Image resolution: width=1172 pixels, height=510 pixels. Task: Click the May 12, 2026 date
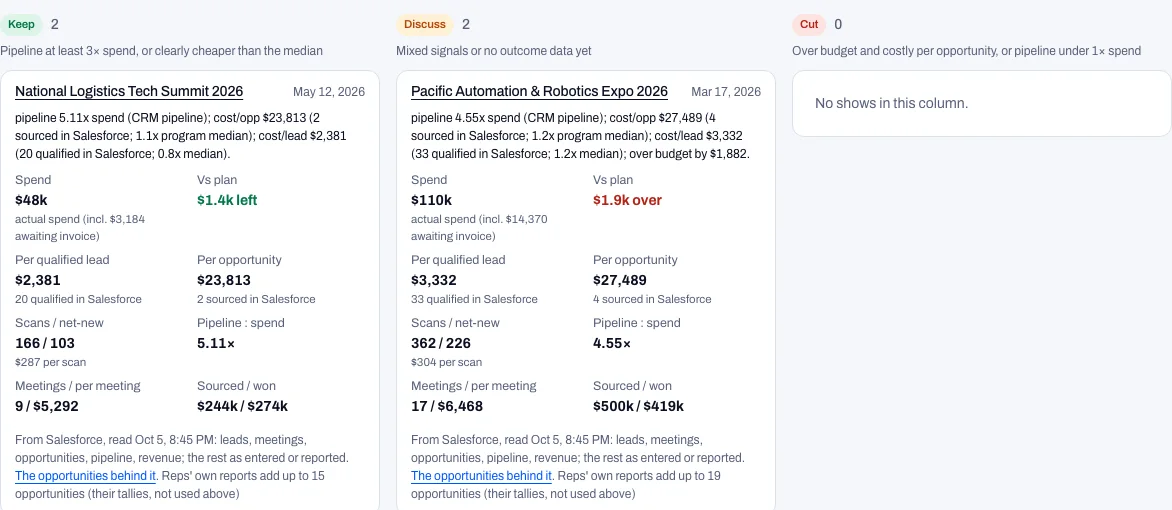[x=329, y=92]
